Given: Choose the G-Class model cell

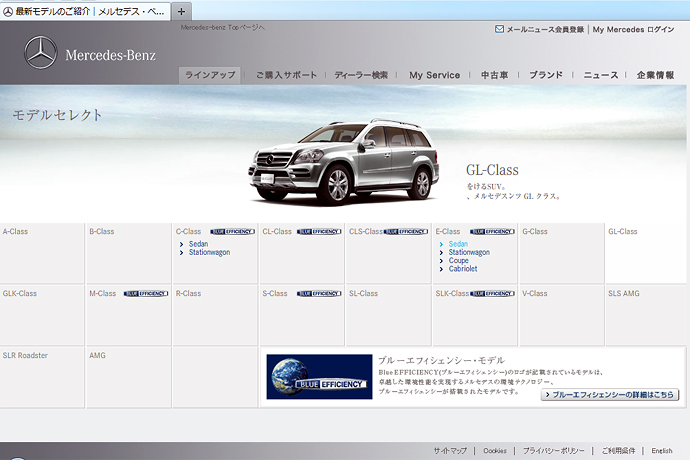Looking at the screenshot, I should [x=562, y=253].
